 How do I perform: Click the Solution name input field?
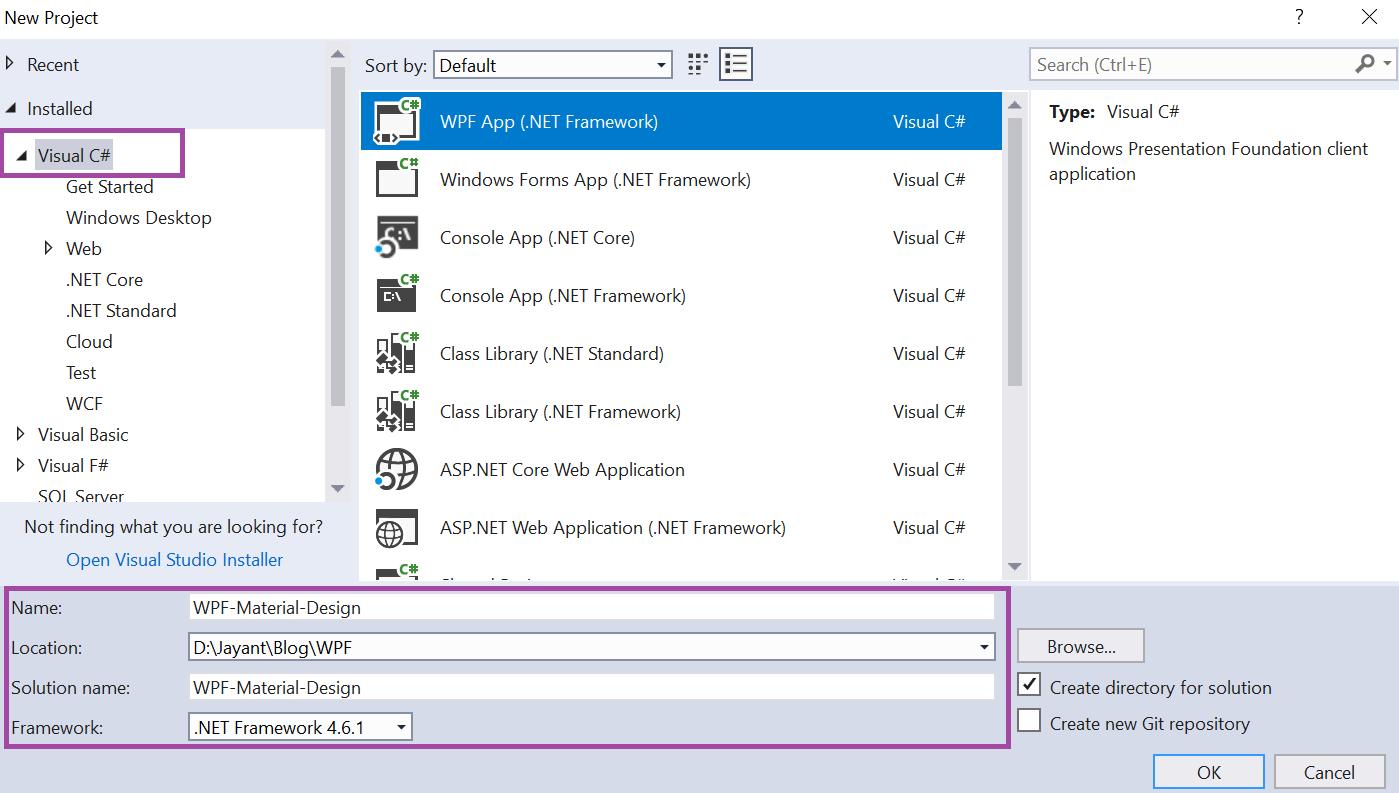click(592, 687)
